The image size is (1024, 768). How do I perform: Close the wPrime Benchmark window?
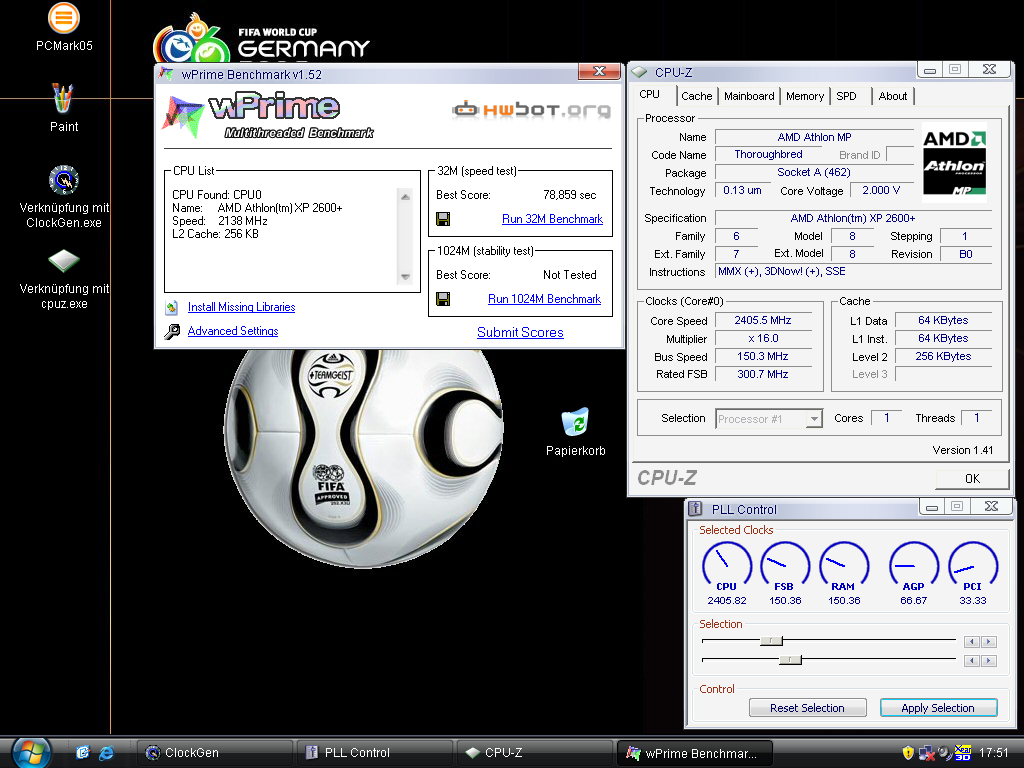599,71
